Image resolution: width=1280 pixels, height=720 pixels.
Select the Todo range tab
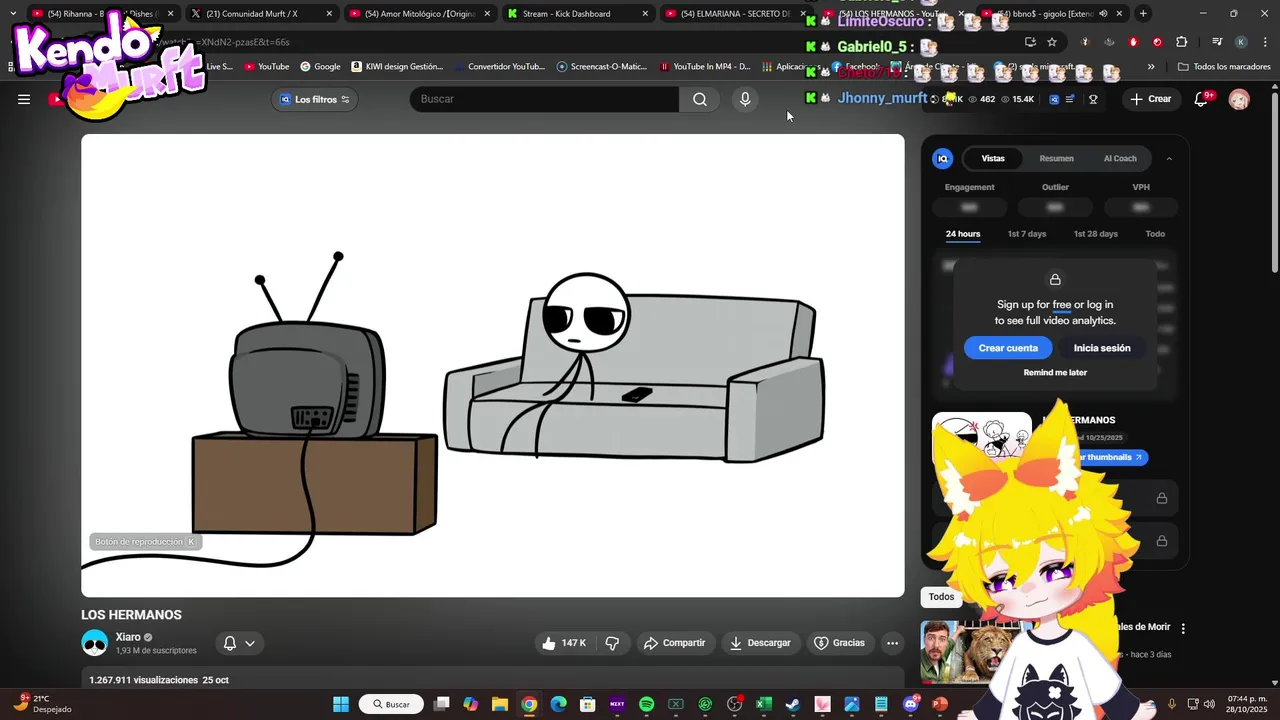[x=1155, y=234]
